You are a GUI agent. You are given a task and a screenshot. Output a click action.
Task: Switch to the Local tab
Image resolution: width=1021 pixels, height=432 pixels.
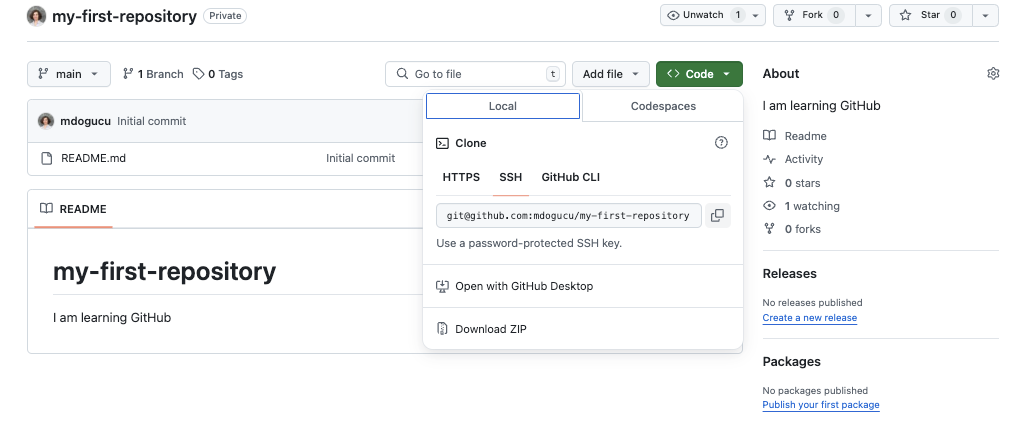pos(503,106)
